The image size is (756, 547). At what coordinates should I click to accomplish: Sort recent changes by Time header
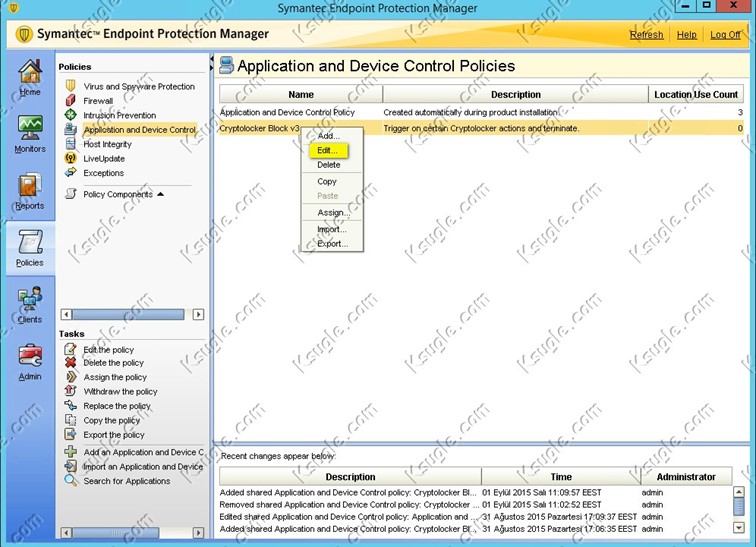(x=561, y=477)
